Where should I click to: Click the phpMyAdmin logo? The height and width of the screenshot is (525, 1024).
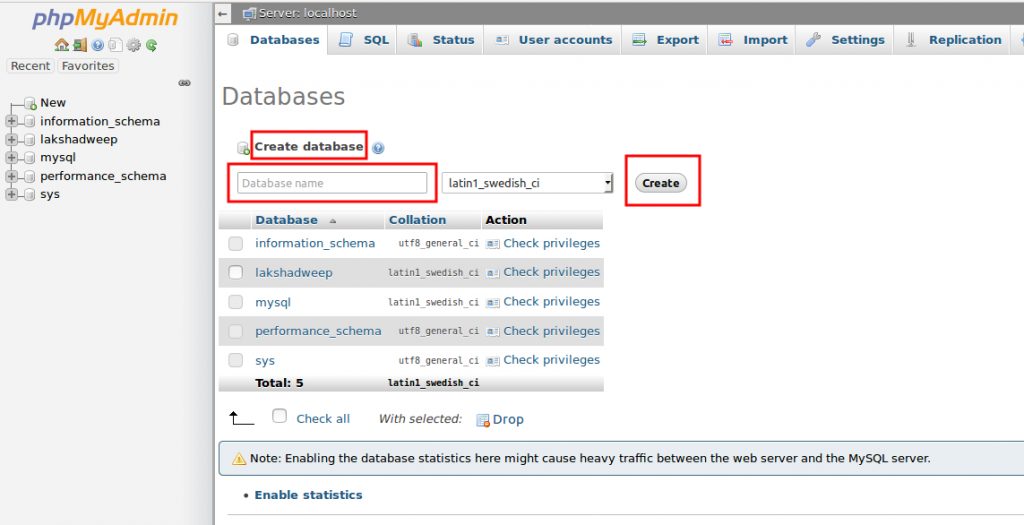(x=105, y=18)
